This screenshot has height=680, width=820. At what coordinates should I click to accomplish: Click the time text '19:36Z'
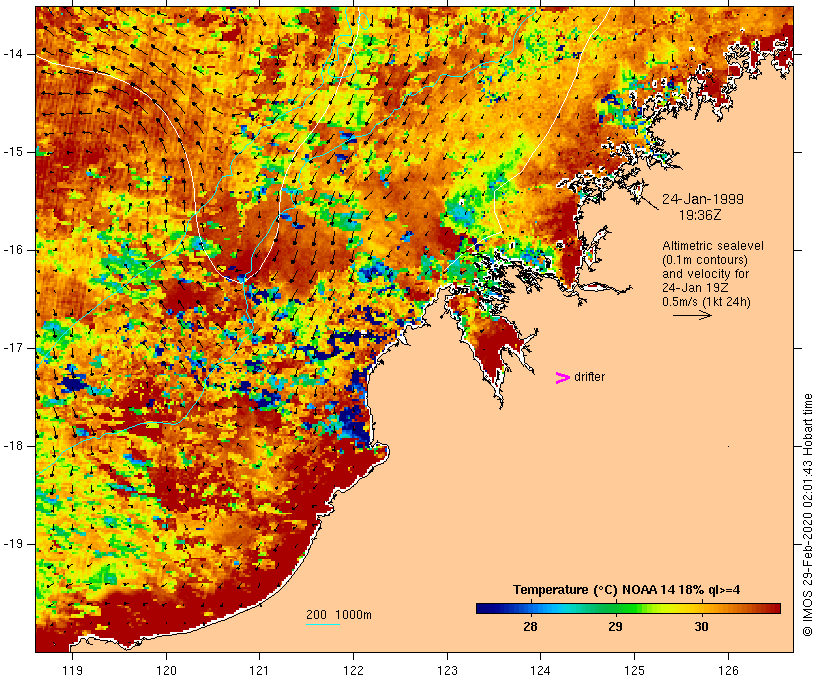click(x=700, y=215)
